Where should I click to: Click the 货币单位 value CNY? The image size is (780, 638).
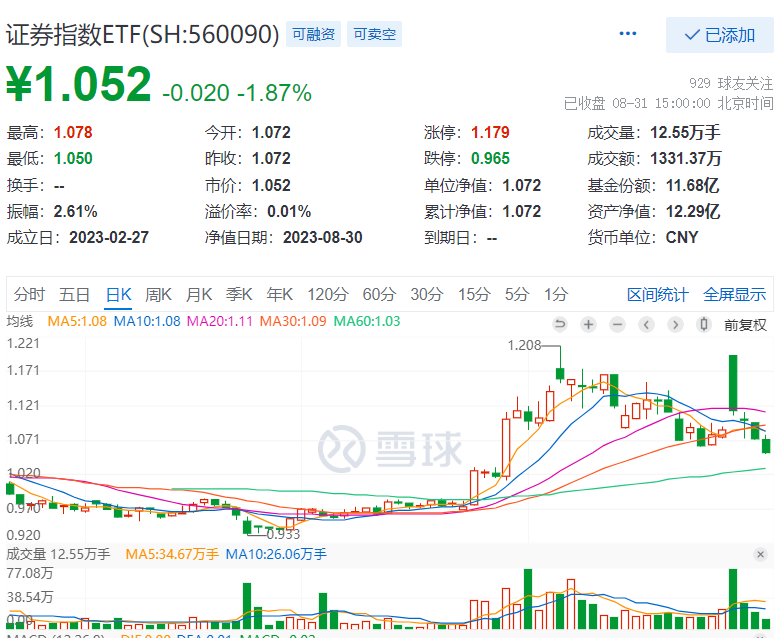tap(682, 237)
